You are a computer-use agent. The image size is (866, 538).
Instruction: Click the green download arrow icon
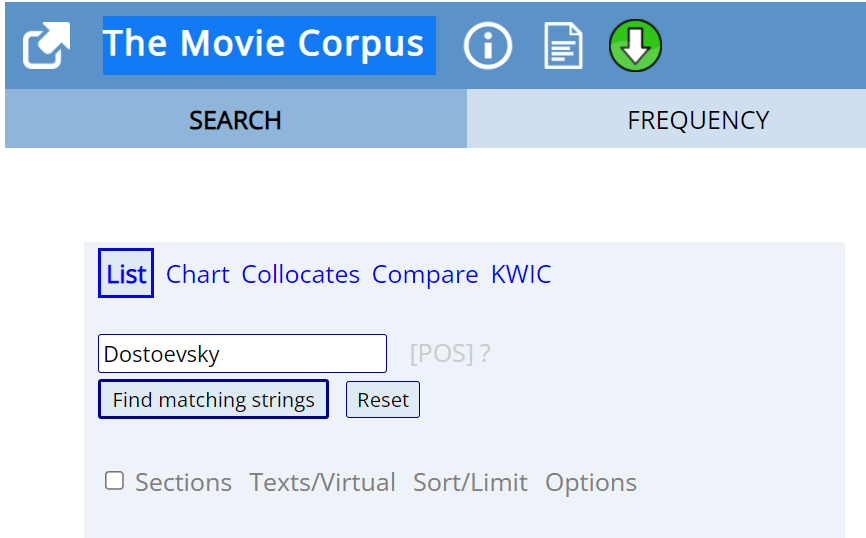click(635, 46)
